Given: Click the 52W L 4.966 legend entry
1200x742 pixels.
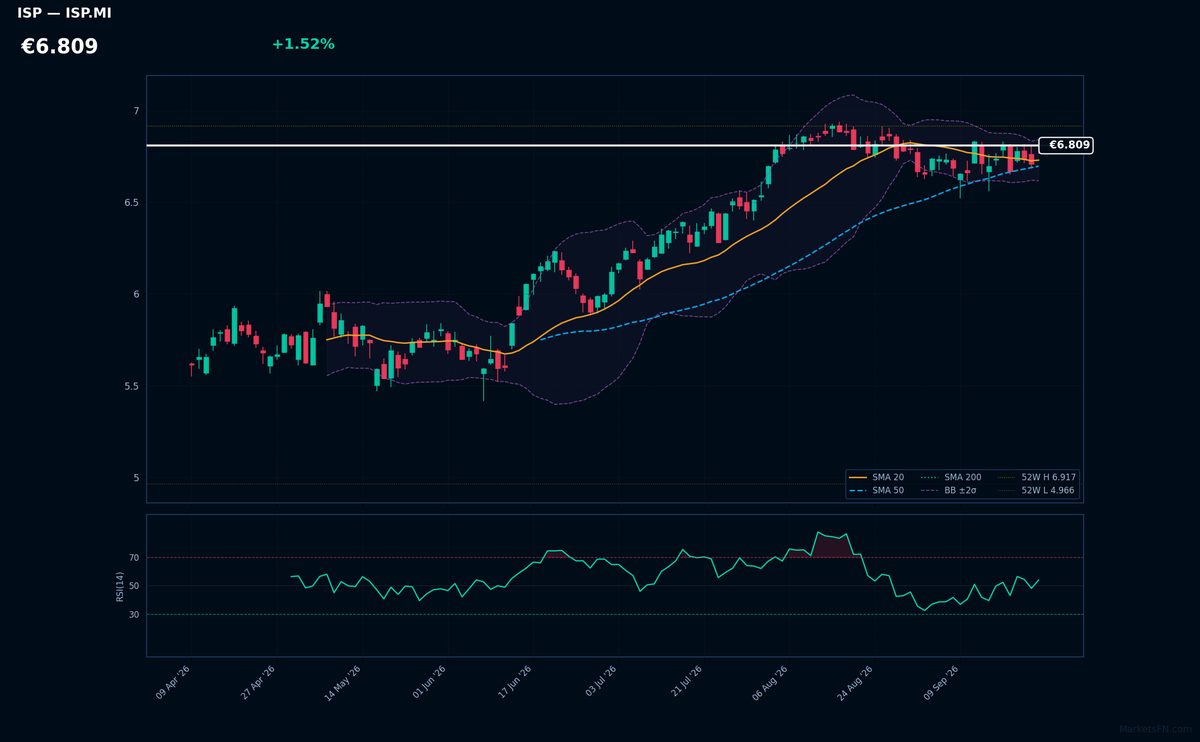Looking at the screenshot, I should click(x=1037, y=490).
